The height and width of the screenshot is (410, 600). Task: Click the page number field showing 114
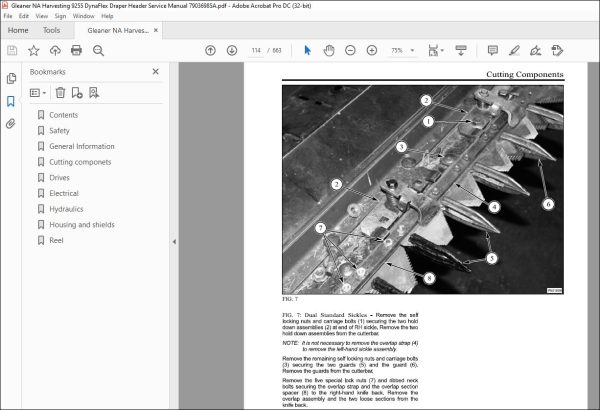(256, 51)
